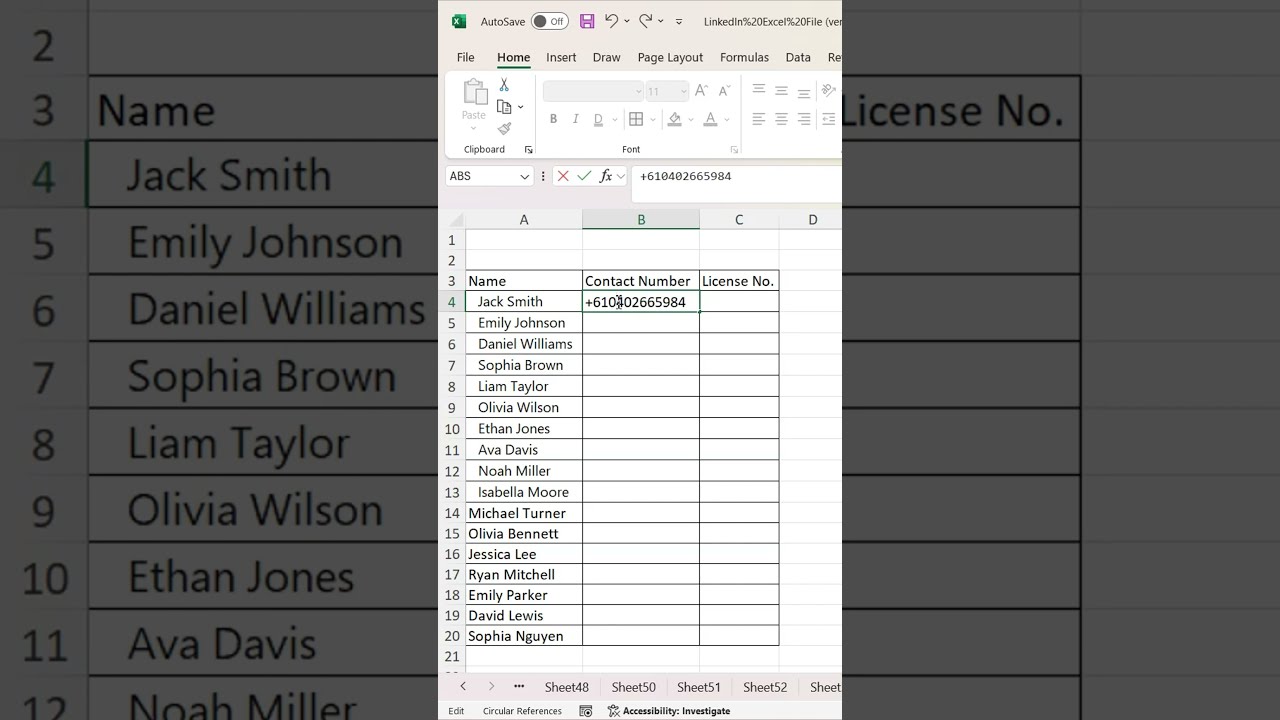Screen dimensions: 1280x720
Task: Switch to the Draw tab
Action: click(x=606, y=57)
